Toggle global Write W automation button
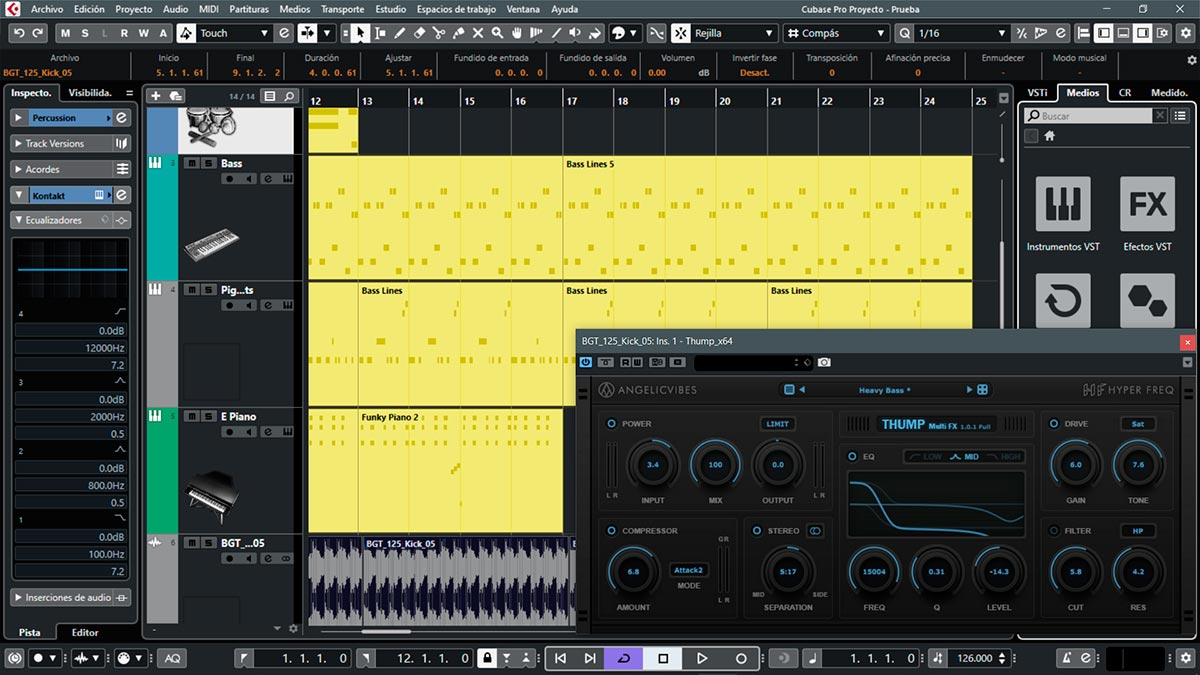1200x675 pixels. point(145,33)
